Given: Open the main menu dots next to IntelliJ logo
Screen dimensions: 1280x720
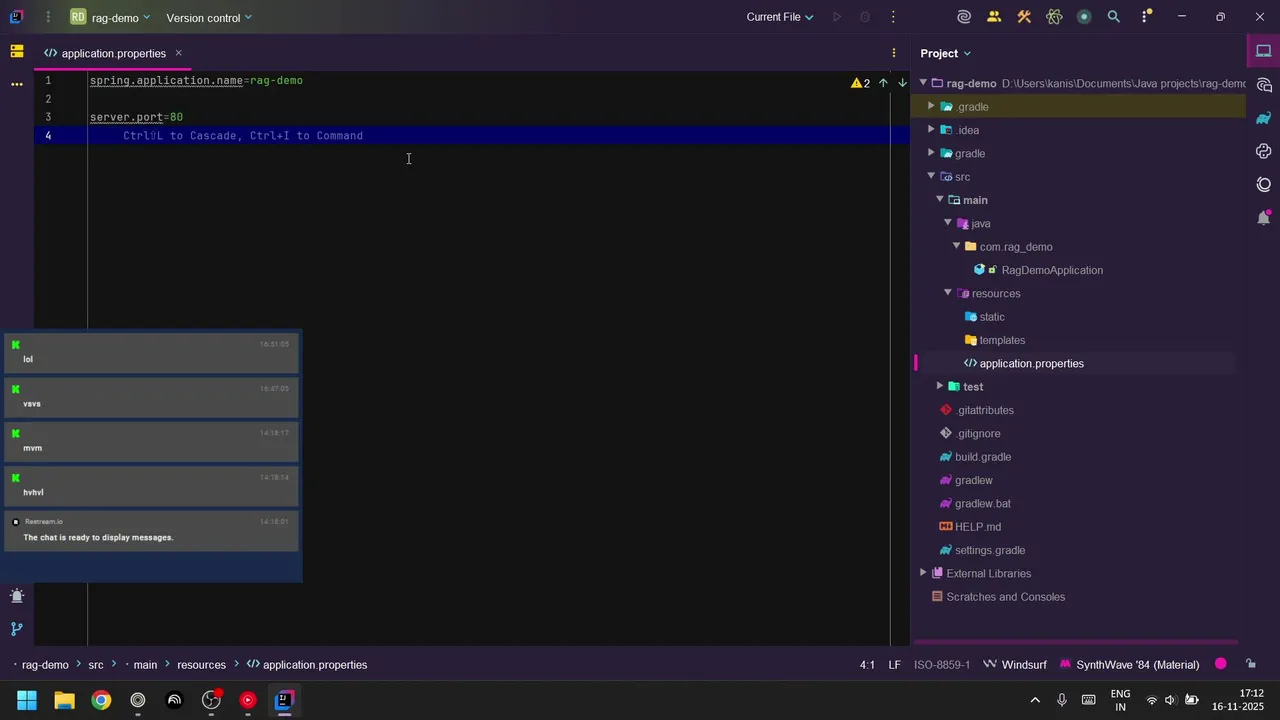Looking at the screenshot, I should click(49, 17).
